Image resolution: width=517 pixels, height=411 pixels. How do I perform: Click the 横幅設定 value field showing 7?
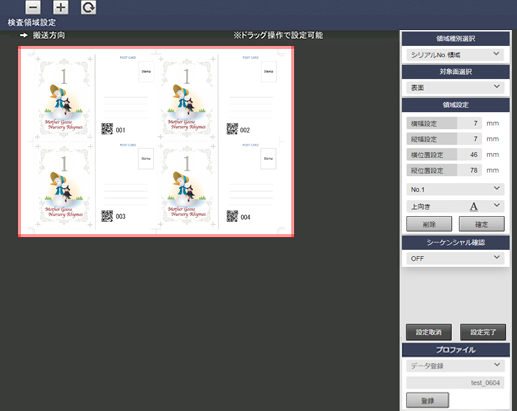(x=469, y=123)
